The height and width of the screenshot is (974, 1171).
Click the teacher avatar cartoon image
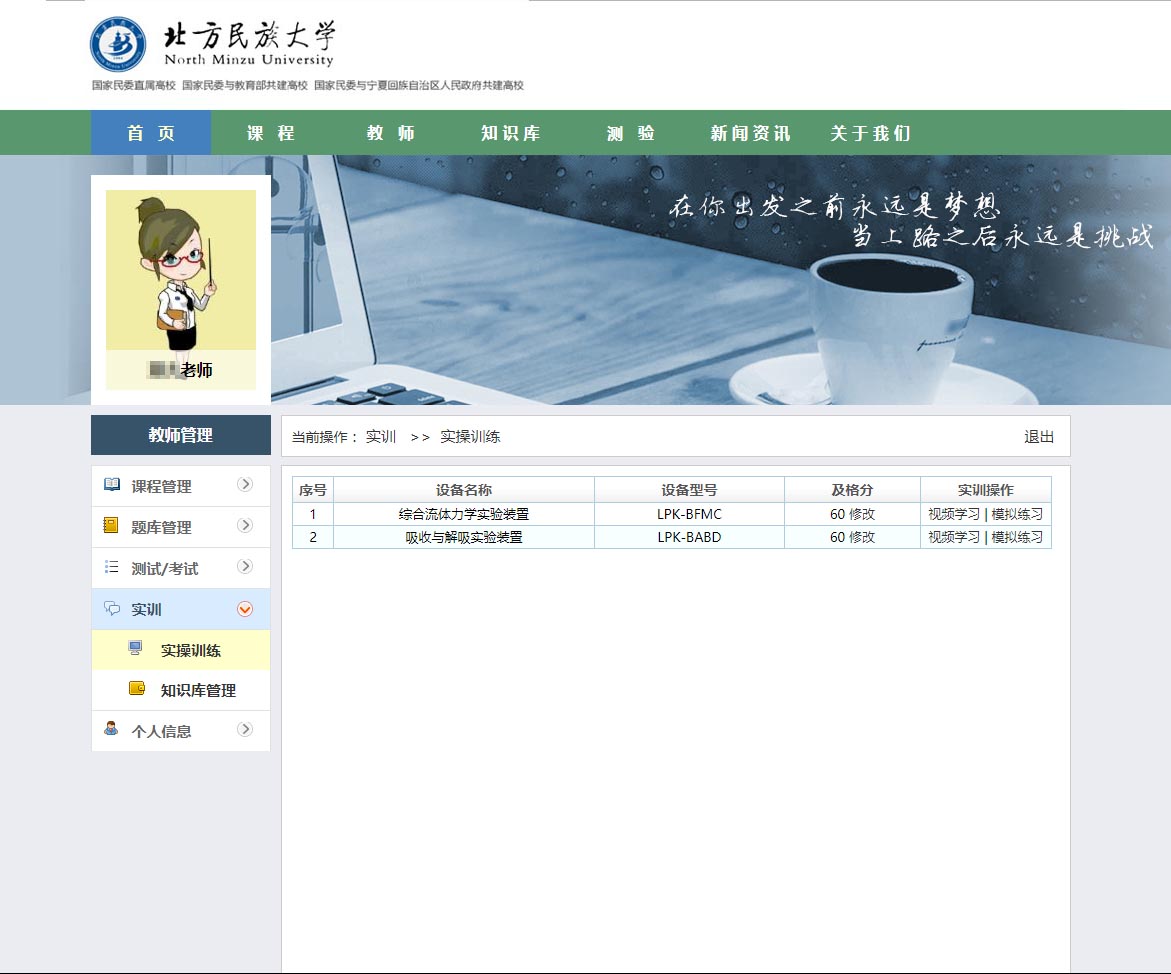[x=181, y=270]
